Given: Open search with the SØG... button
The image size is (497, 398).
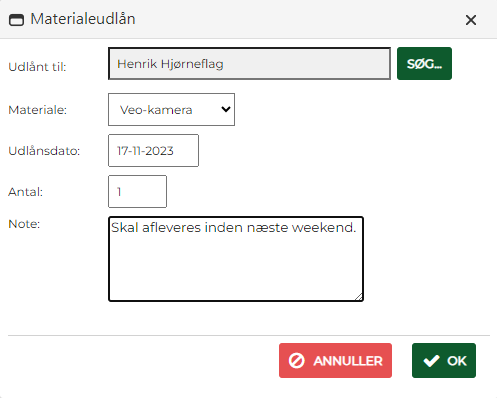Looking at the screenshot, I should point(424,63).
